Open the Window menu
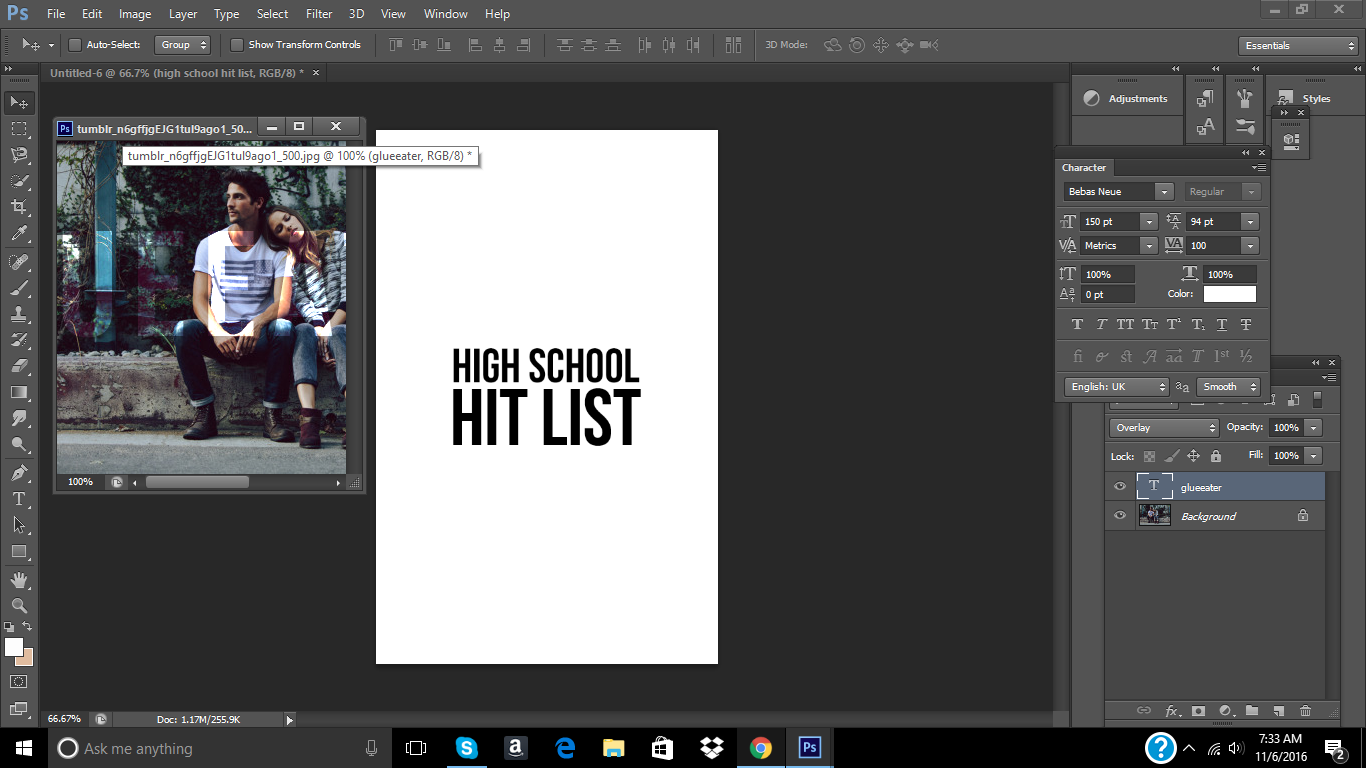 445,14
